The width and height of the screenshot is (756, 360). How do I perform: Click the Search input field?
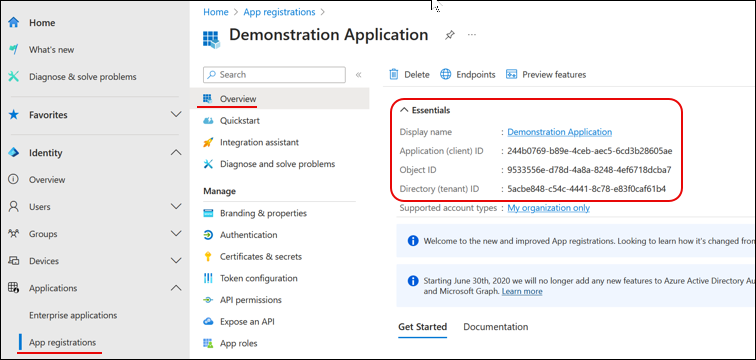[274, 75]
